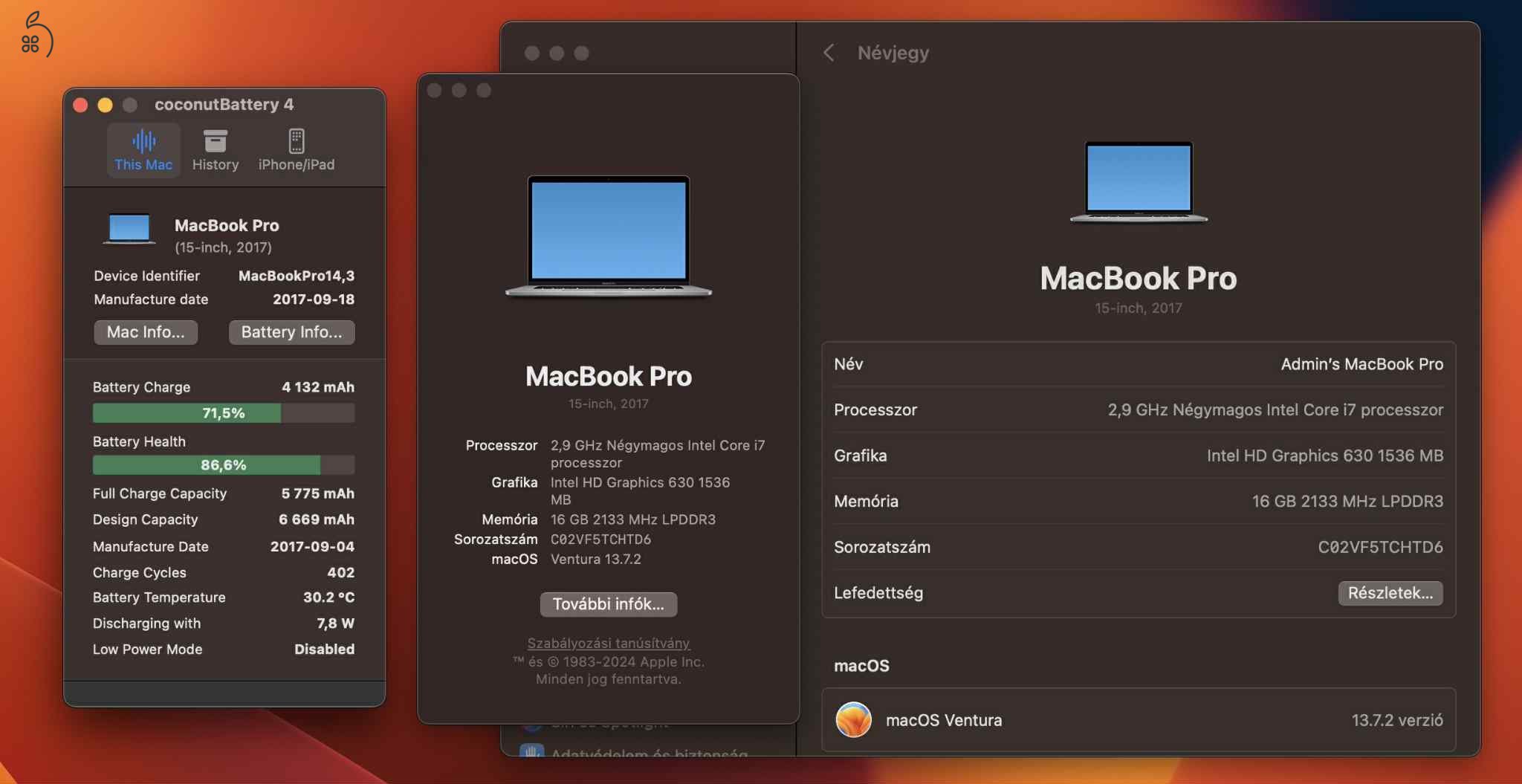Click the Névjegy title in System Settings

[893, 53]
